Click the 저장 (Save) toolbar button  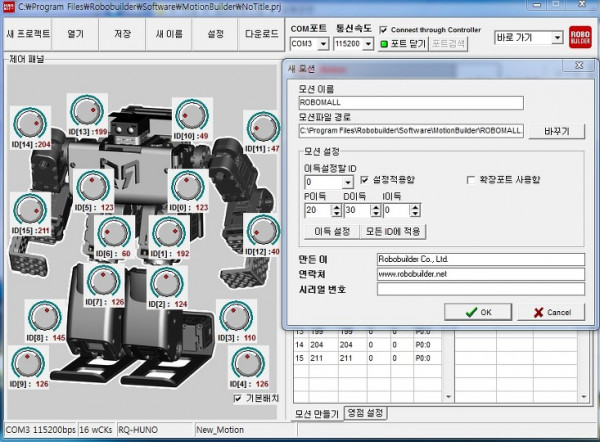(x=122, y=34)
